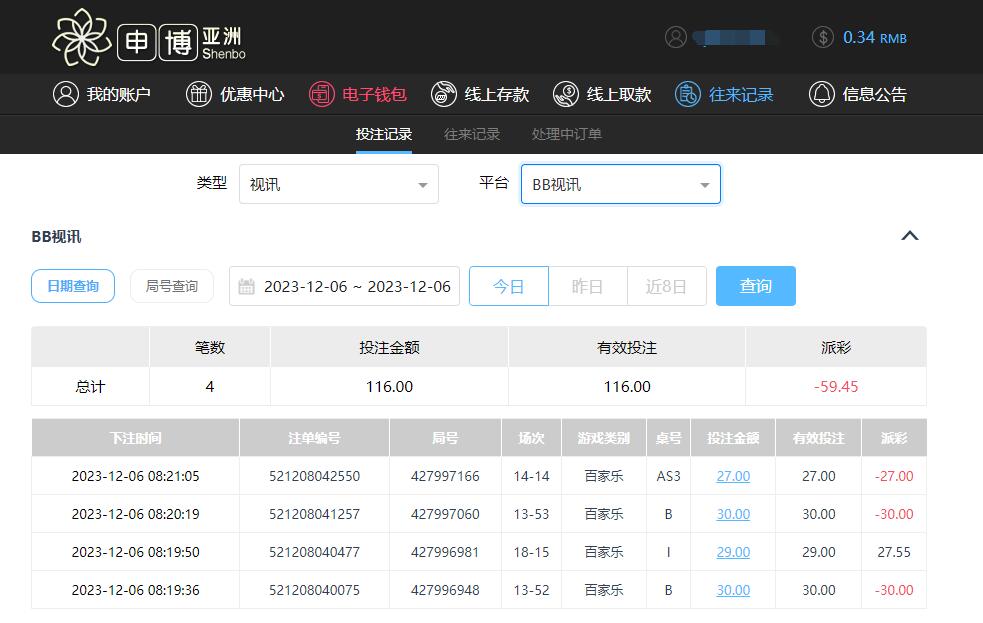Click the Shenbo flower logo
This screenshot has width=983, height=623.
(81, 38)
